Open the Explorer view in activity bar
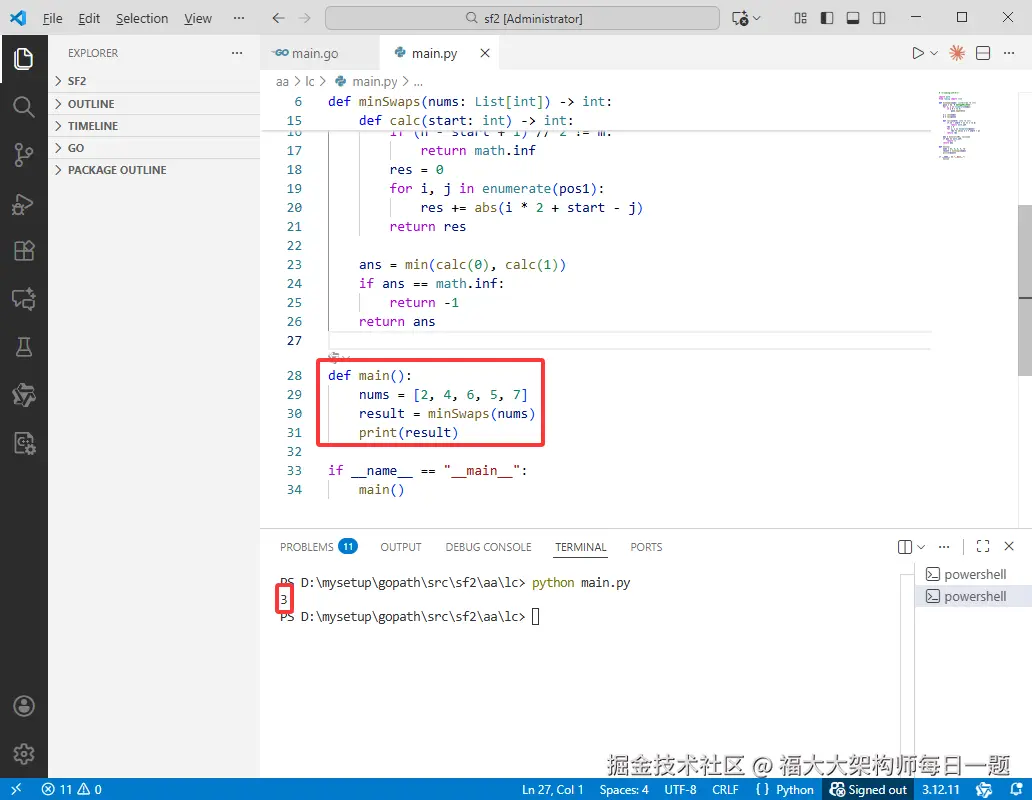Viewport: 1032px width, 800px height. tap(24, 59)
